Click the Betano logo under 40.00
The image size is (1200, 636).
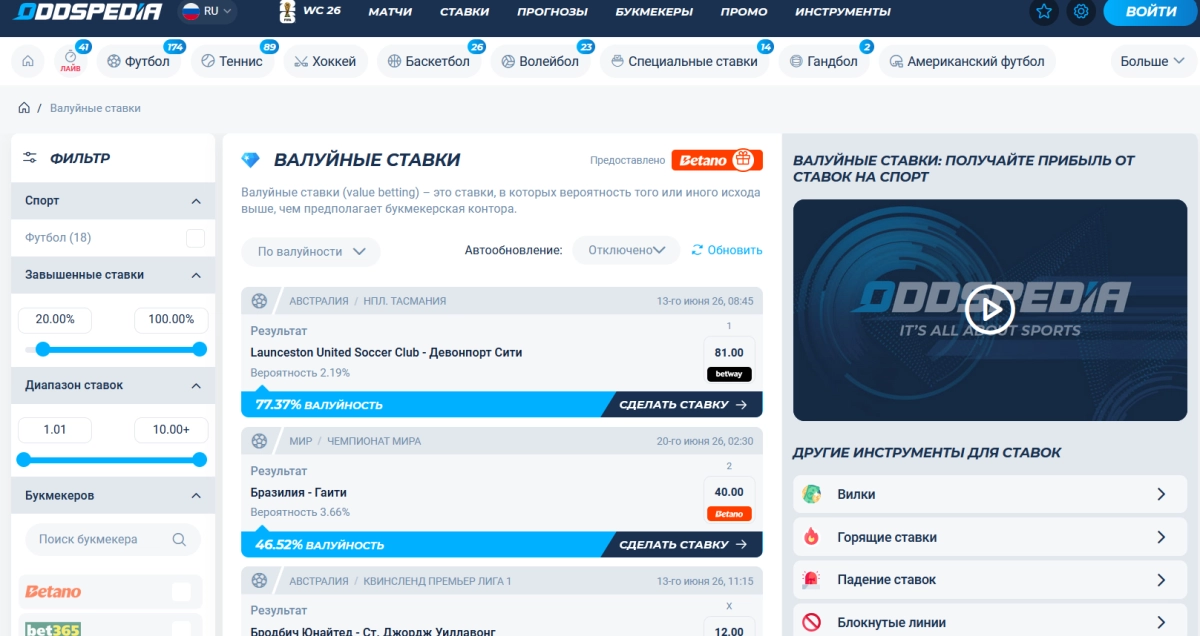pyautogui.click(x=729, y=514)
